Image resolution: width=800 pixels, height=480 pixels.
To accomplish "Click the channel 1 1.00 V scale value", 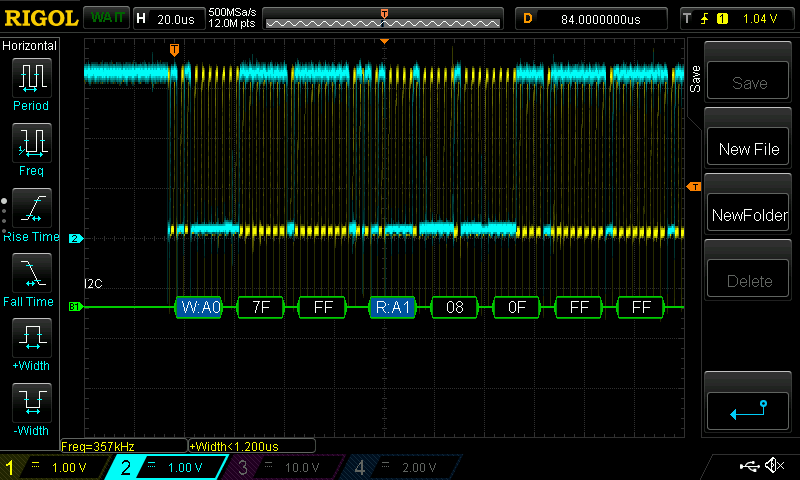I will 69,467.
